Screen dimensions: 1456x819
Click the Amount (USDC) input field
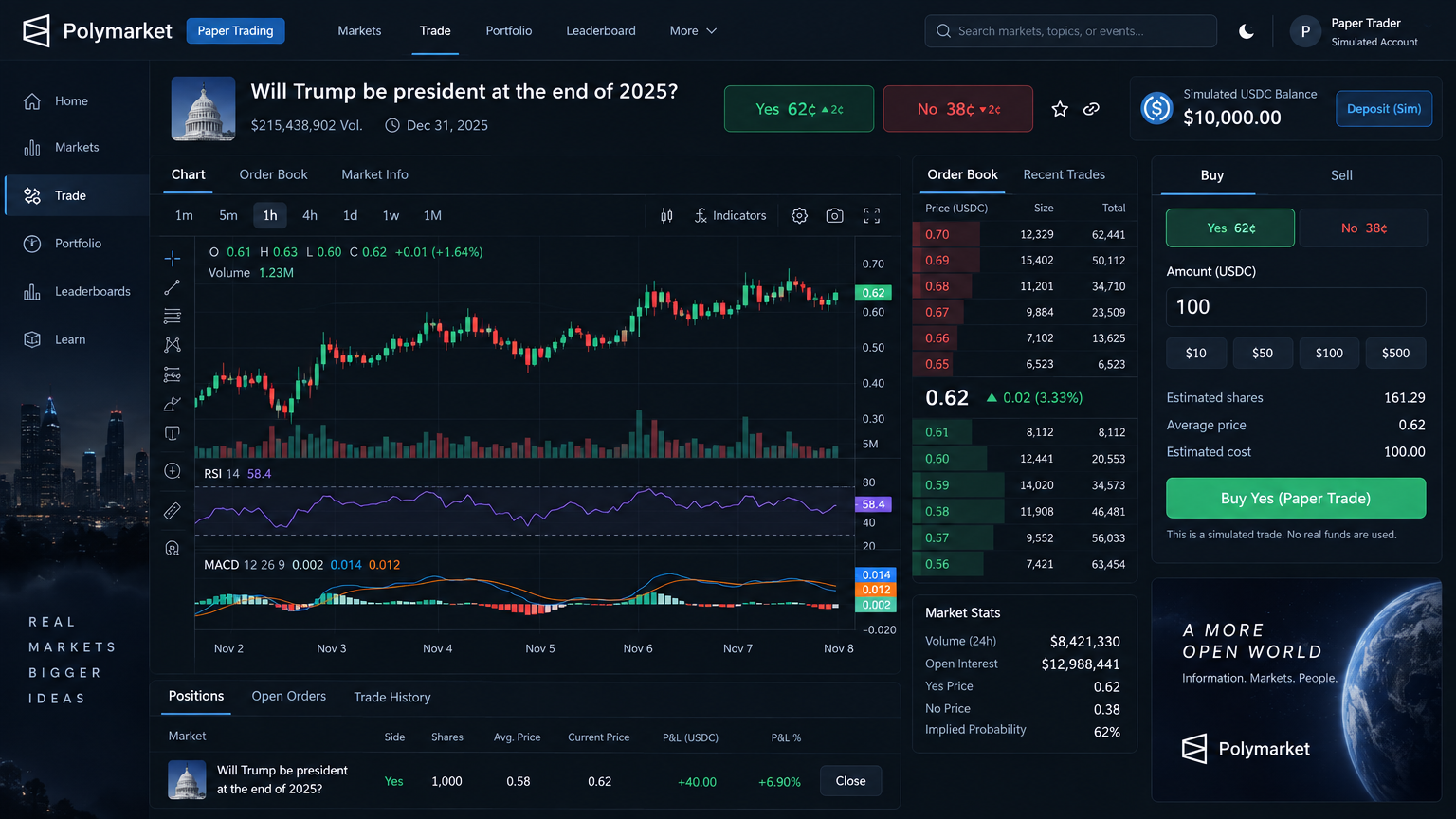coord(1296,307)
